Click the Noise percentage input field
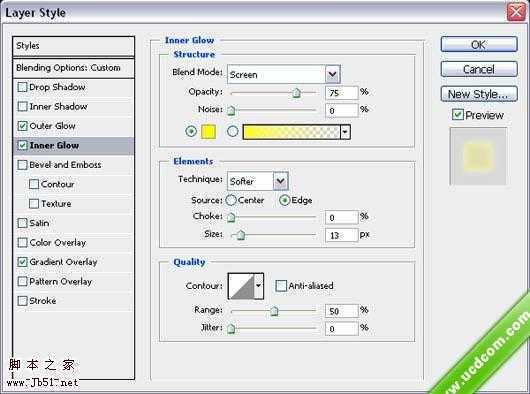Image resolution: width=530 pixels, height=394 pixels. (x=341, y=110)
